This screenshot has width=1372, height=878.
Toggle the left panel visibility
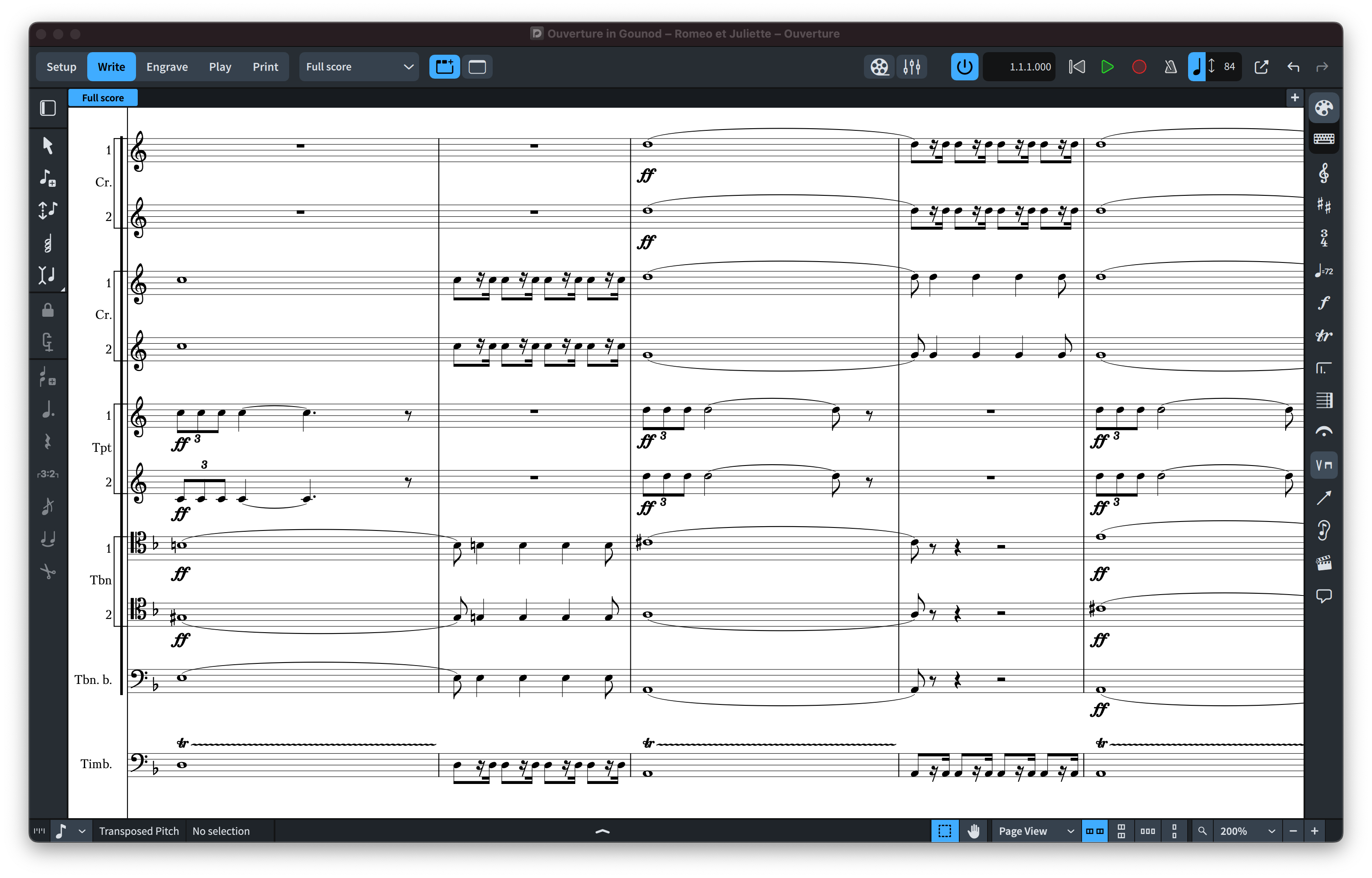48,108
